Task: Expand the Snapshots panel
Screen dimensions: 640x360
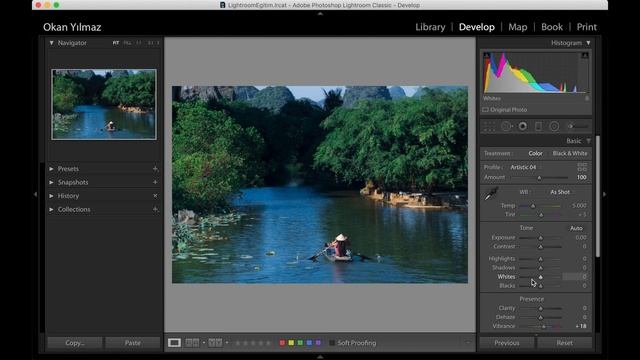Action: coord(51,182)
